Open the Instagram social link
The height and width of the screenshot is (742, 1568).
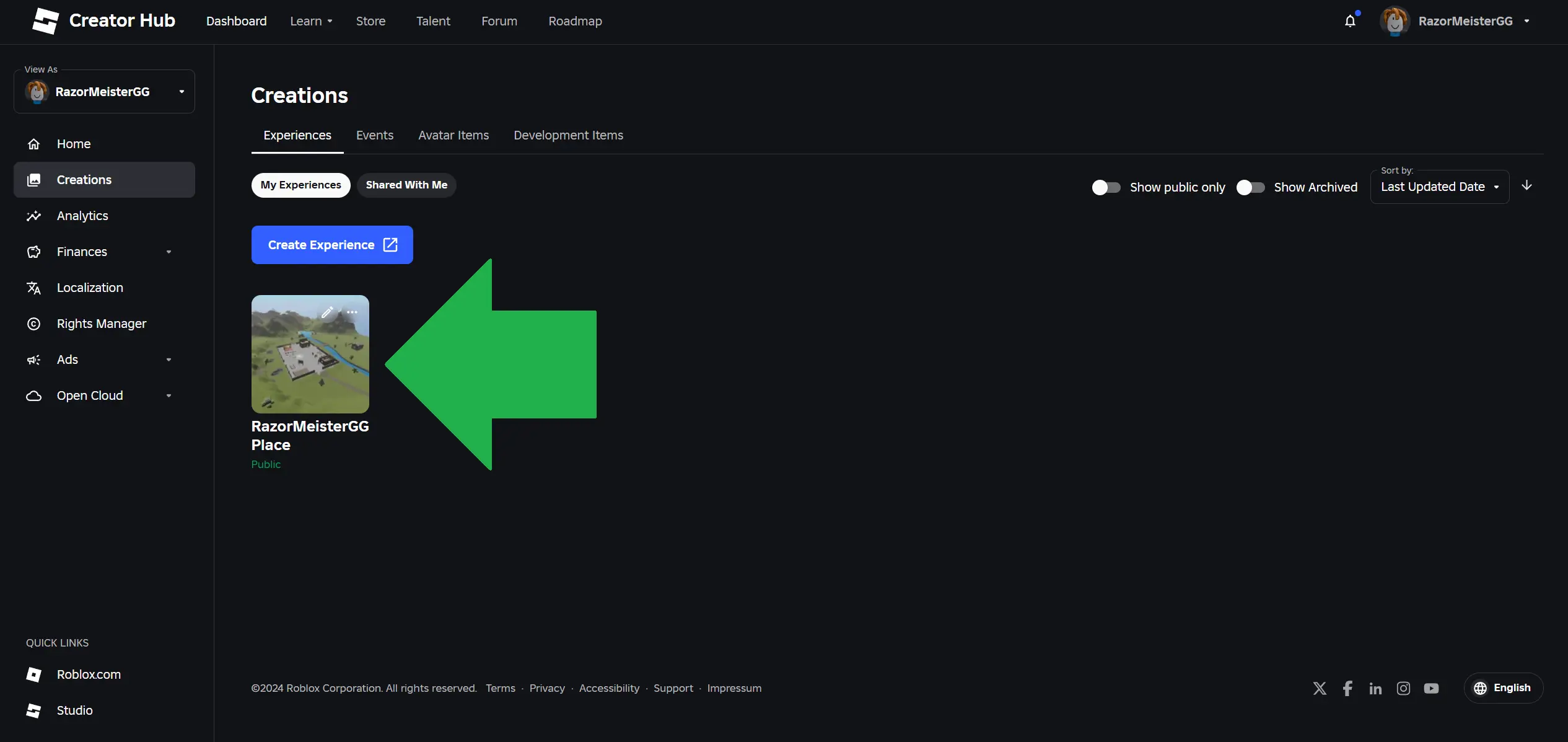click(1403, 688)
